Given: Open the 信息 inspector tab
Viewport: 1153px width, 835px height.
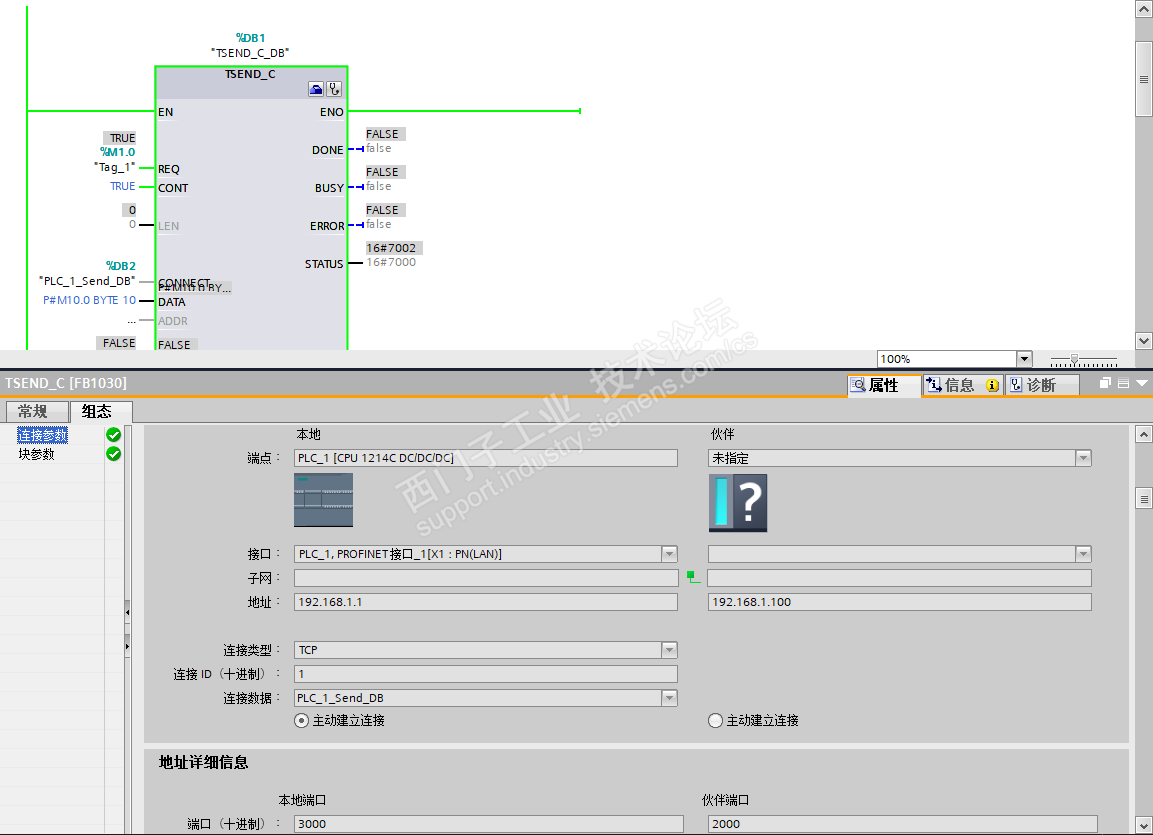Looking at the screenshot, I should (x=963, y=385).
